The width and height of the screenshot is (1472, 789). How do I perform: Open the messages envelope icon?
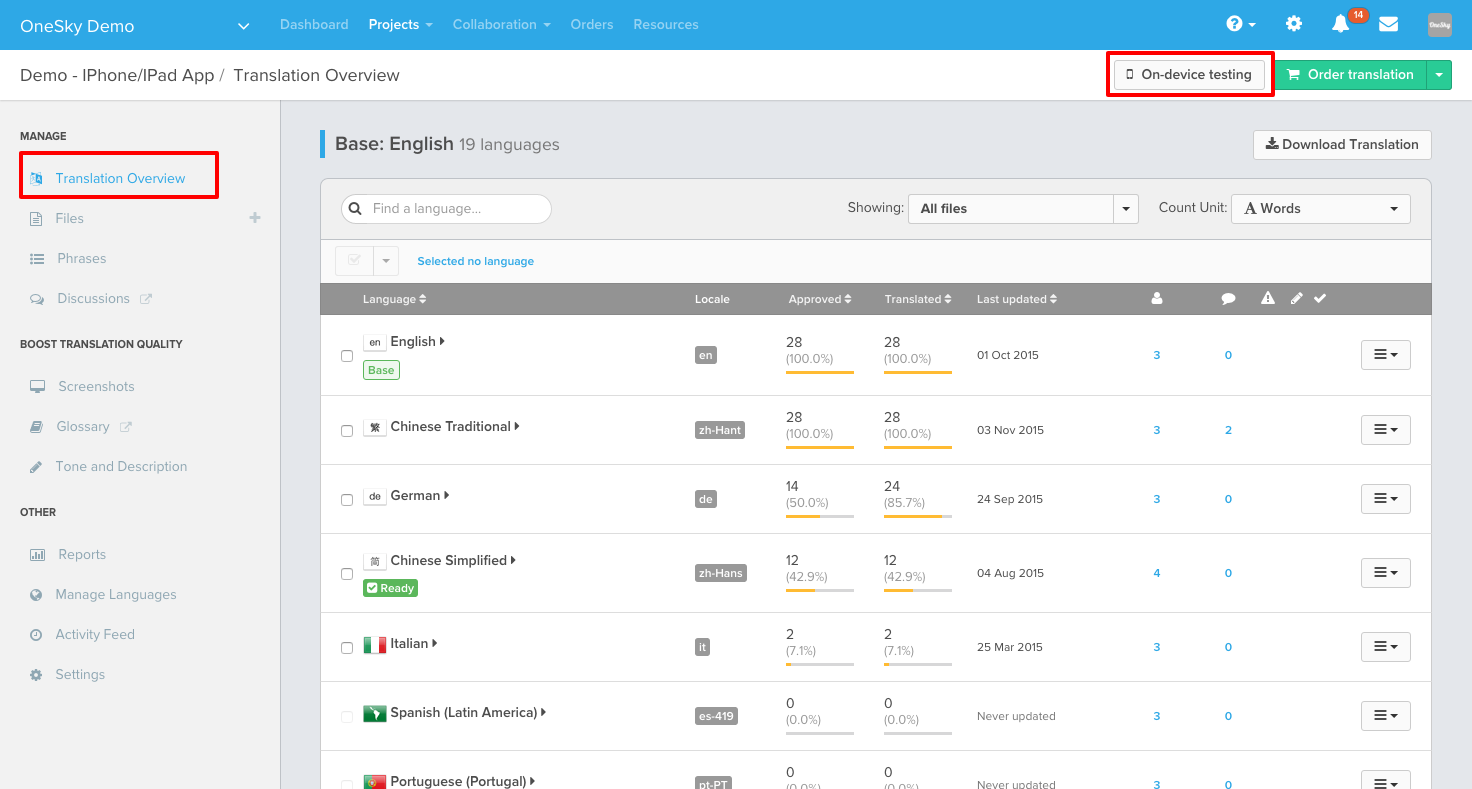[x=1388, y=24]
